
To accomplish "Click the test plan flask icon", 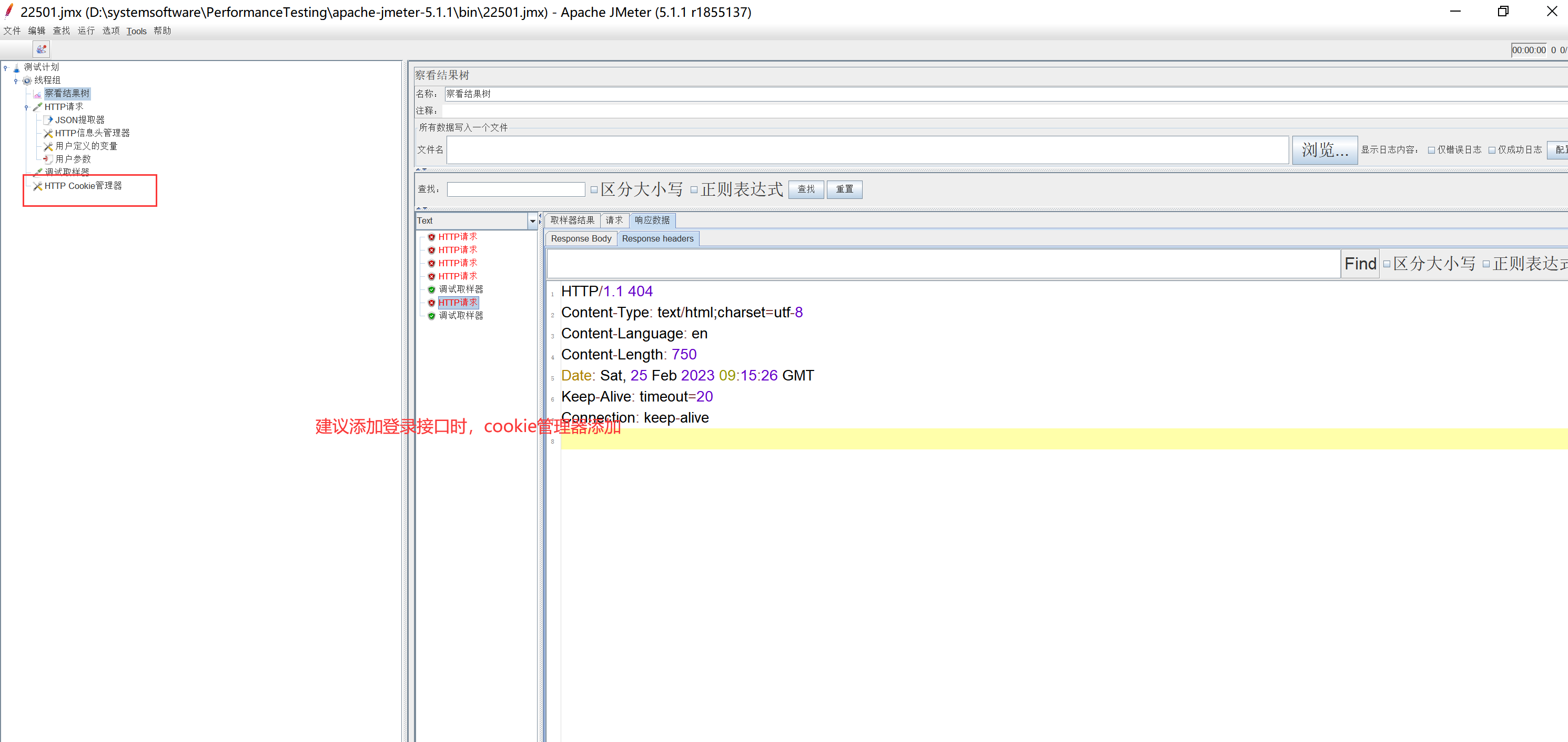I will tap(16, 67).
